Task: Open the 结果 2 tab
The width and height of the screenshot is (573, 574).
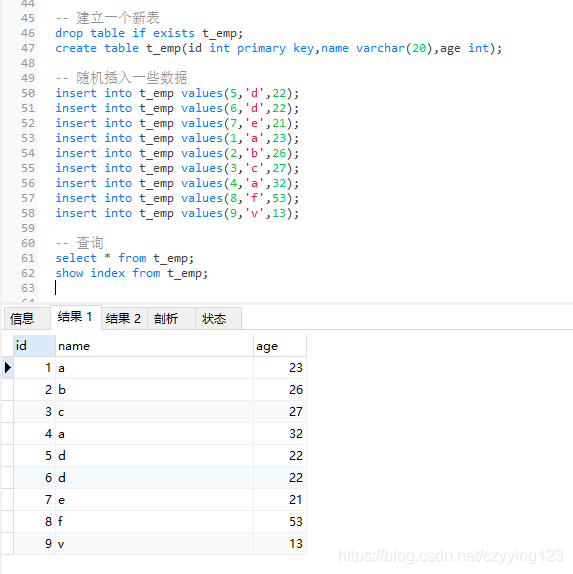Action: coord(124,318)
